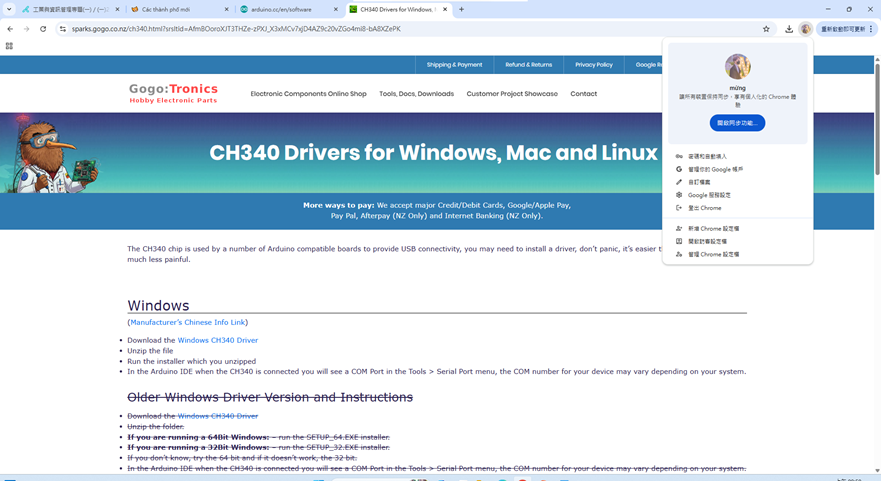Click the site info icon in address bar
The width and height of the screenshot is (881, 481).
click(62, 29)
